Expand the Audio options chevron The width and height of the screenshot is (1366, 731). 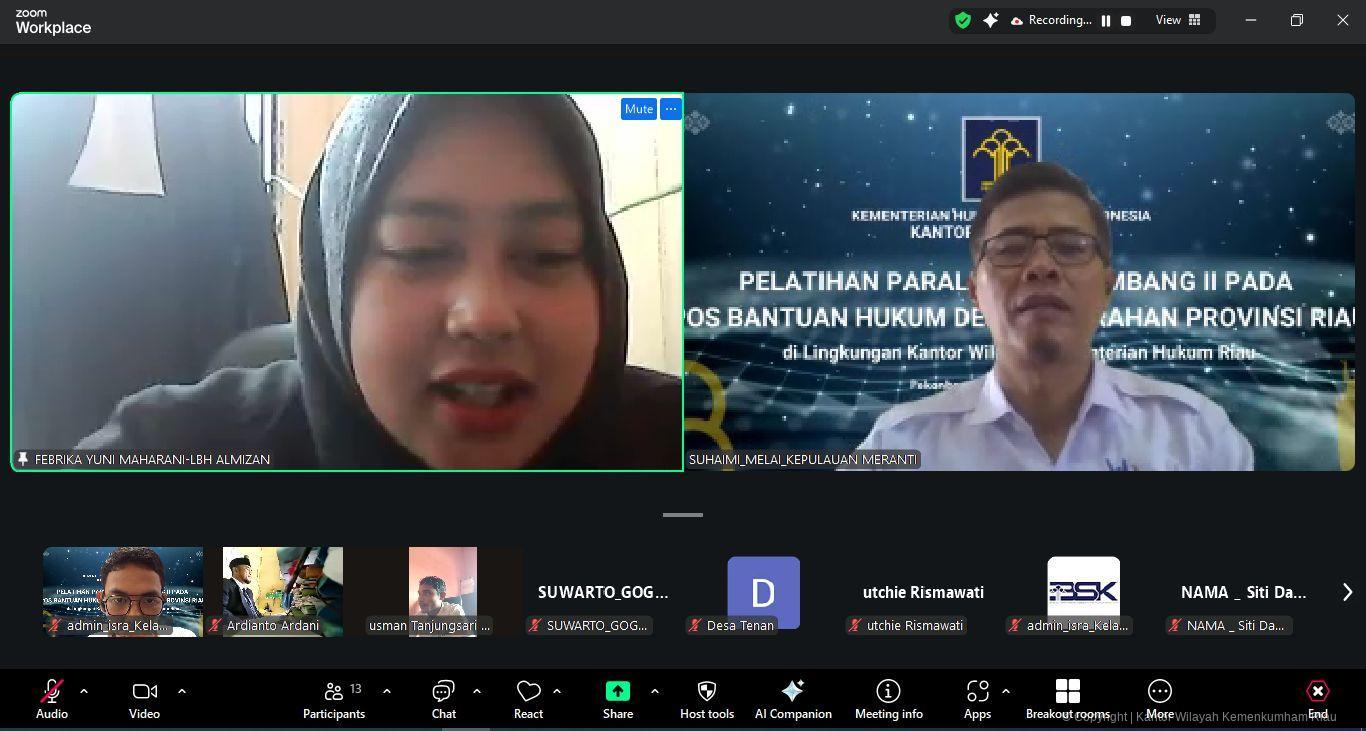tap(83, 690)
